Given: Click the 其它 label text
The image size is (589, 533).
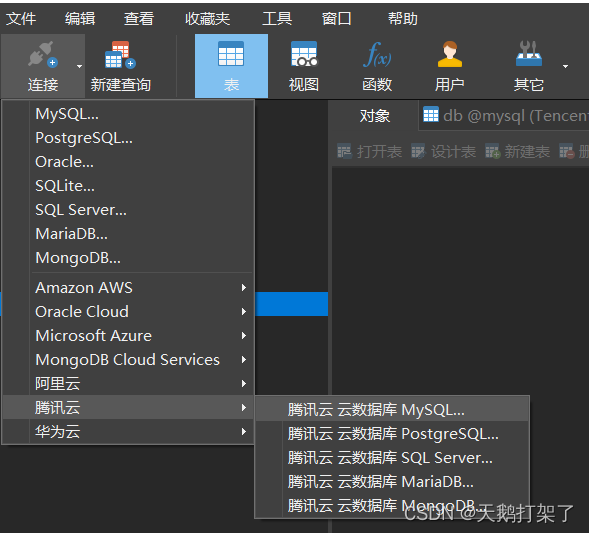Looking at the screenshot, I should click(x=529, y=85).
